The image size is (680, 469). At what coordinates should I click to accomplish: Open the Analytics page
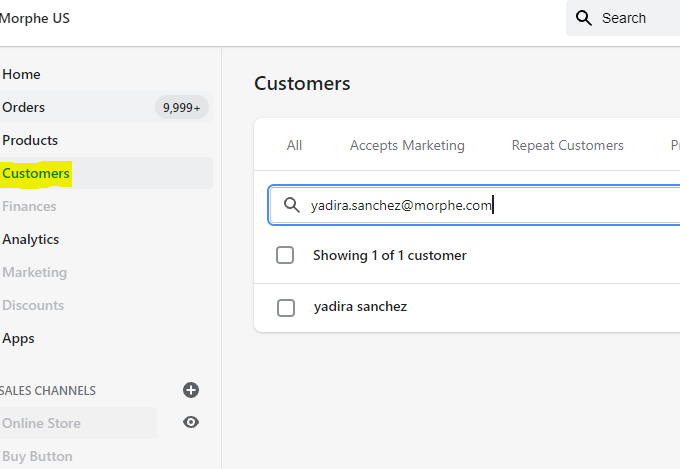pos(31,239)
